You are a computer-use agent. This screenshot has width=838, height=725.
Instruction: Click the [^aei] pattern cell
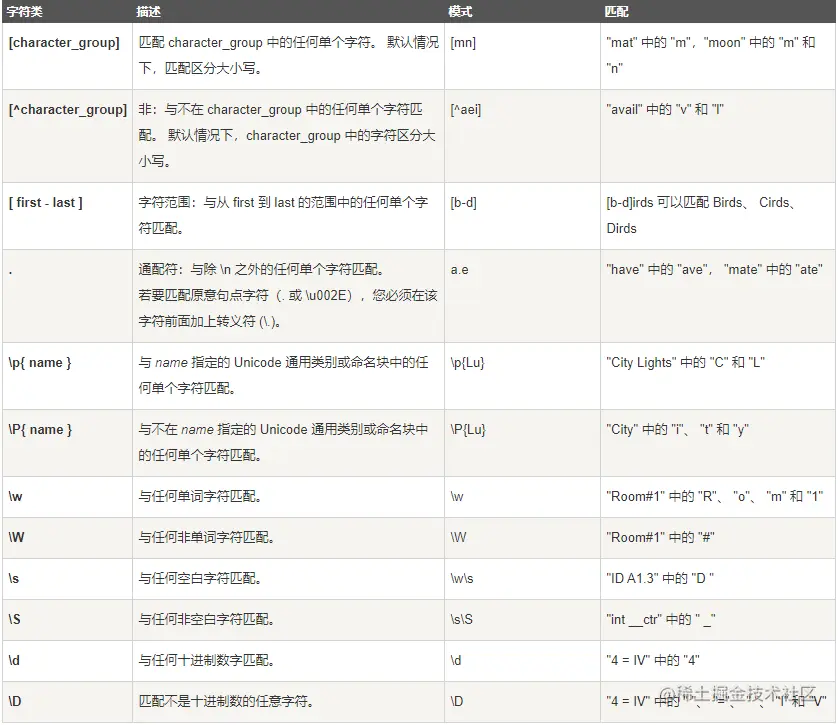[x=522, y=136]
